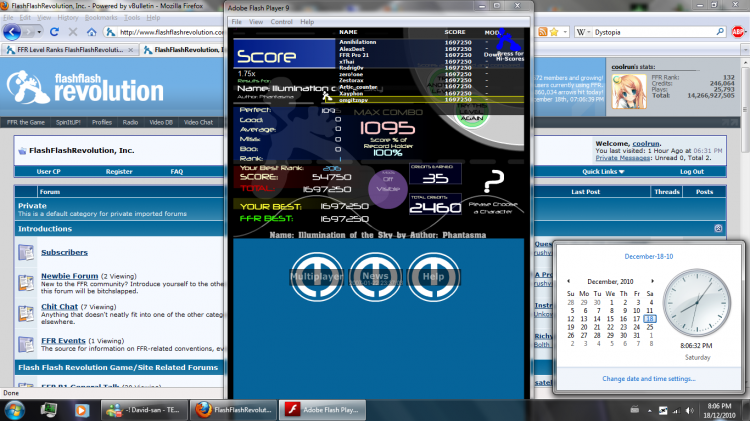
Task: Open the David-san messenger taskbar button
Action: click(x=144, y=410)
